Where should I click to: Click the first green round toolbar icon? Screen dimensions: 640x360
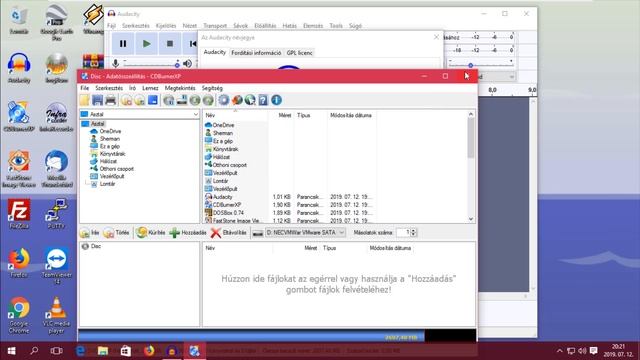[x=195, y=100]
